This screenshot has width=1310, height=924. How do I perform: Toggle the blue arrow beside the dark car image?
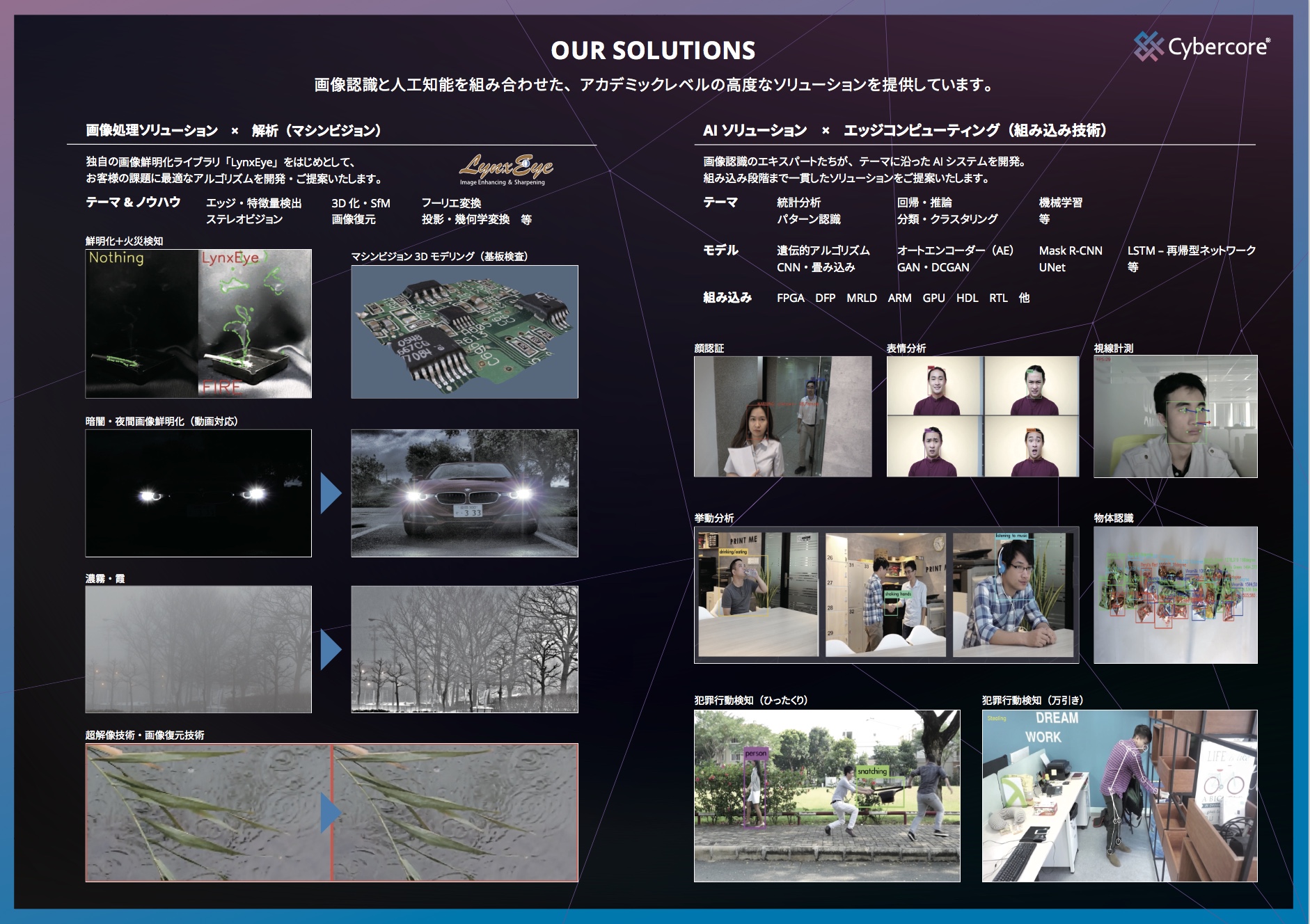coord(329,494)
